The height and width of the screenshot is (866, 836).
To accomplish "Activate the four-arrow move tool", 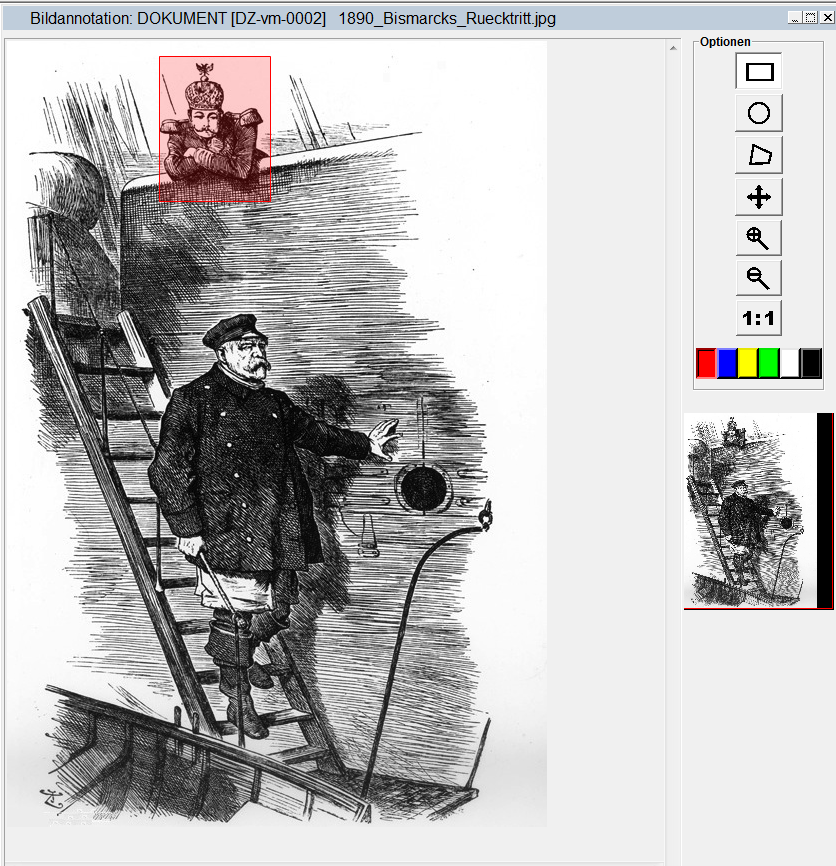I will (x=759, y=197).
